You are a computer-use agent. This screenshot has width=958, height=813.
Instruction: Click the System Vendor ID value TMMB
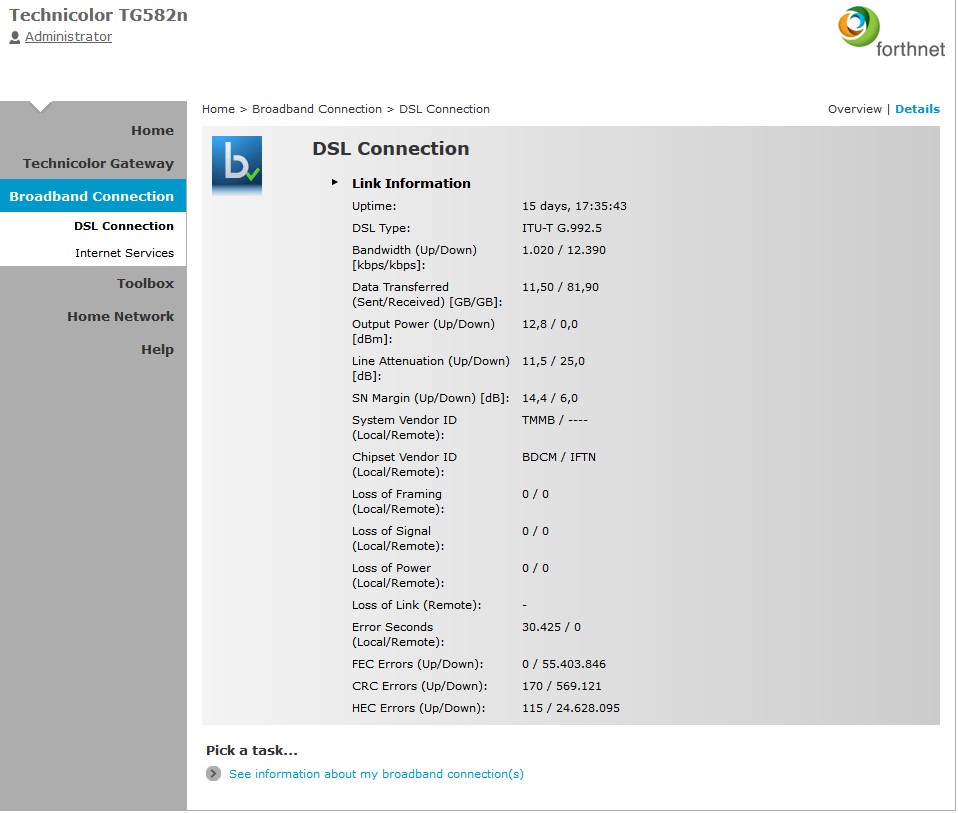pos(538,420)
